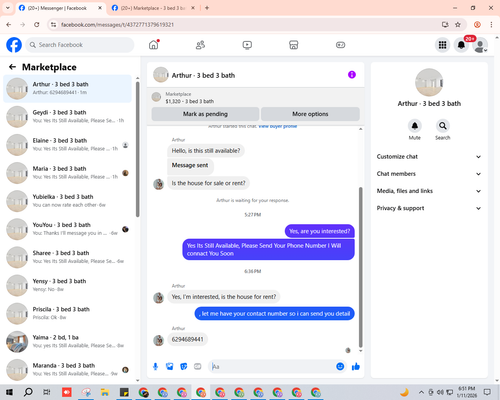The width and height of the screenshot is (500, 400).
Task: Open the Elaine - 3 bed 3 bath conversation
Action: pyautogui.click(x=67, y=144)
